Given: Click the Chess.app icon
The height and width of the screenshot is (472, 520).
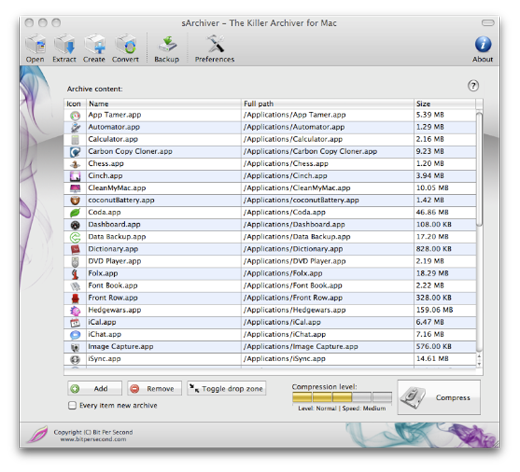Looking at the screenshot, I should 75,164.
